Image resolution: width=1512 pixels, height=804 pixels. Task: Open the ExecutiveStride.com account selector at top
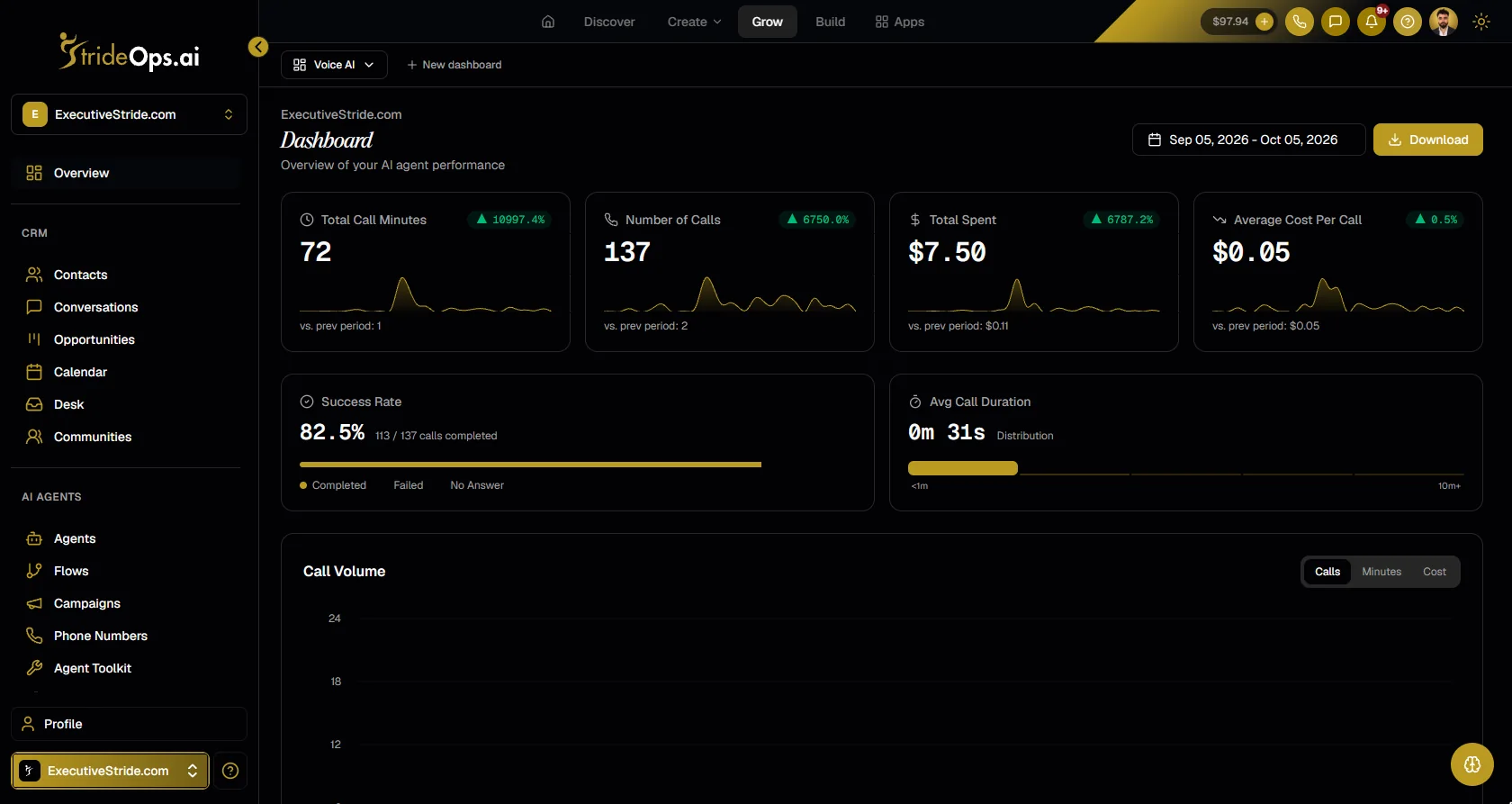(129, 114)
